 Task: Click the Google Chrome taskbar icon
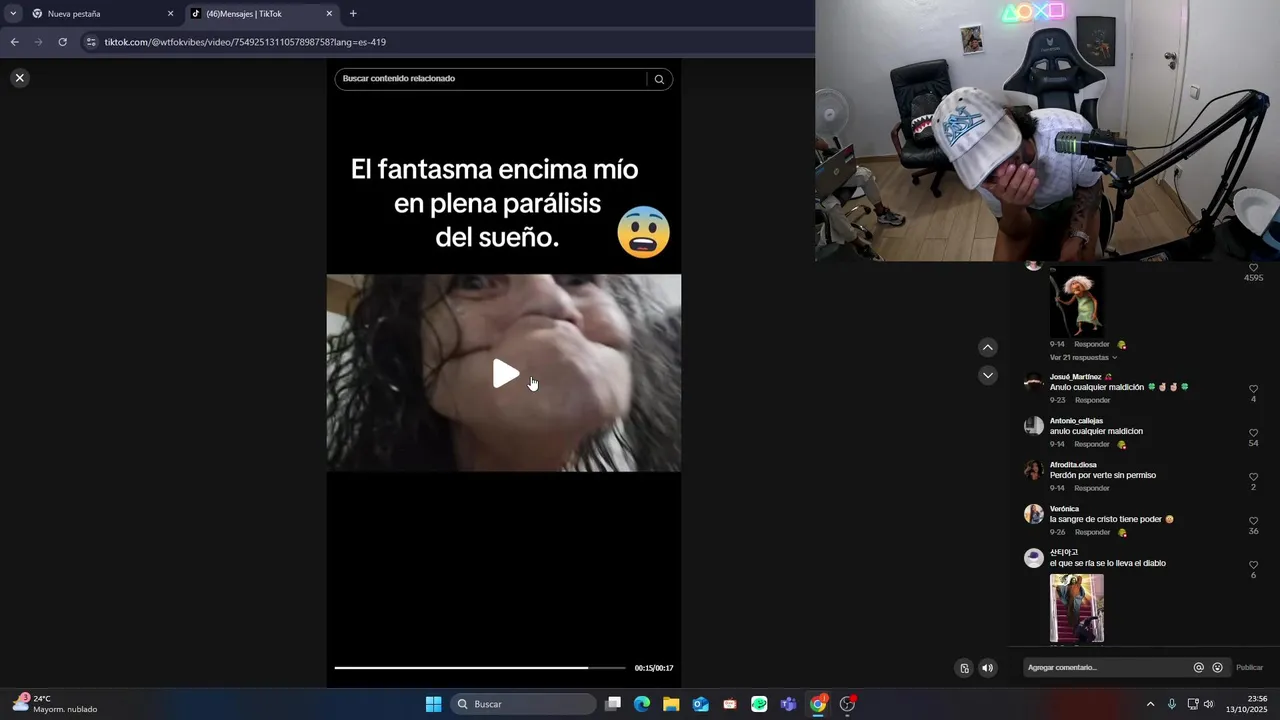coord(818,704)
